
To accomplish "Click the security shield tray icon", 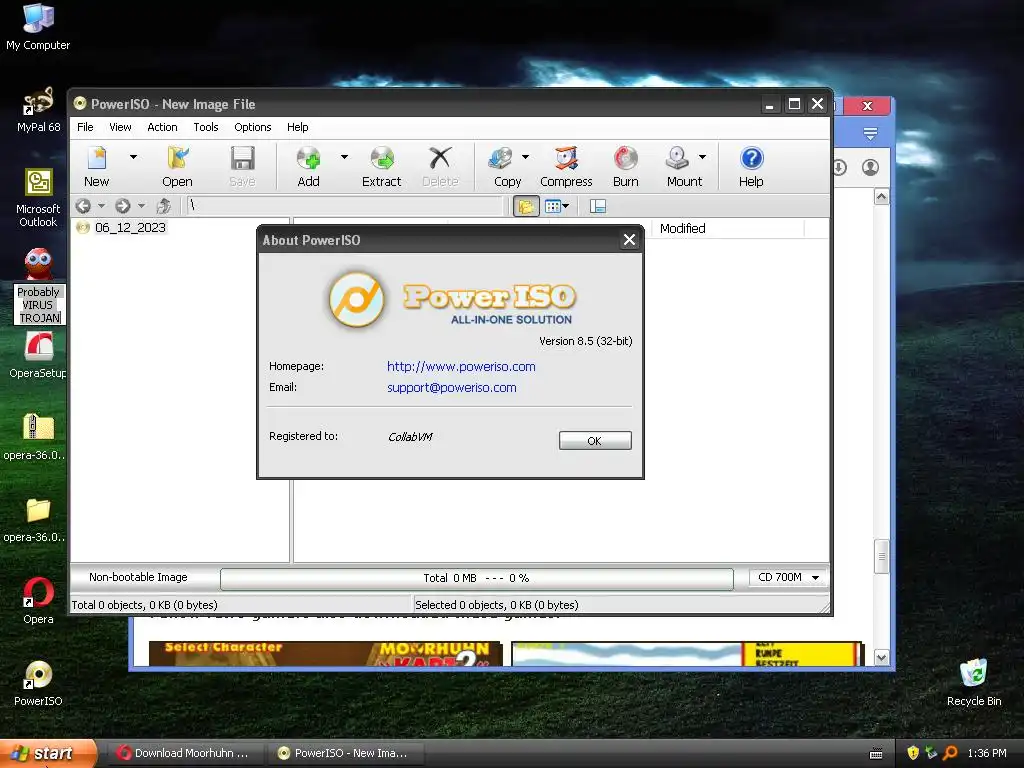I will click(x=913, y=753).
